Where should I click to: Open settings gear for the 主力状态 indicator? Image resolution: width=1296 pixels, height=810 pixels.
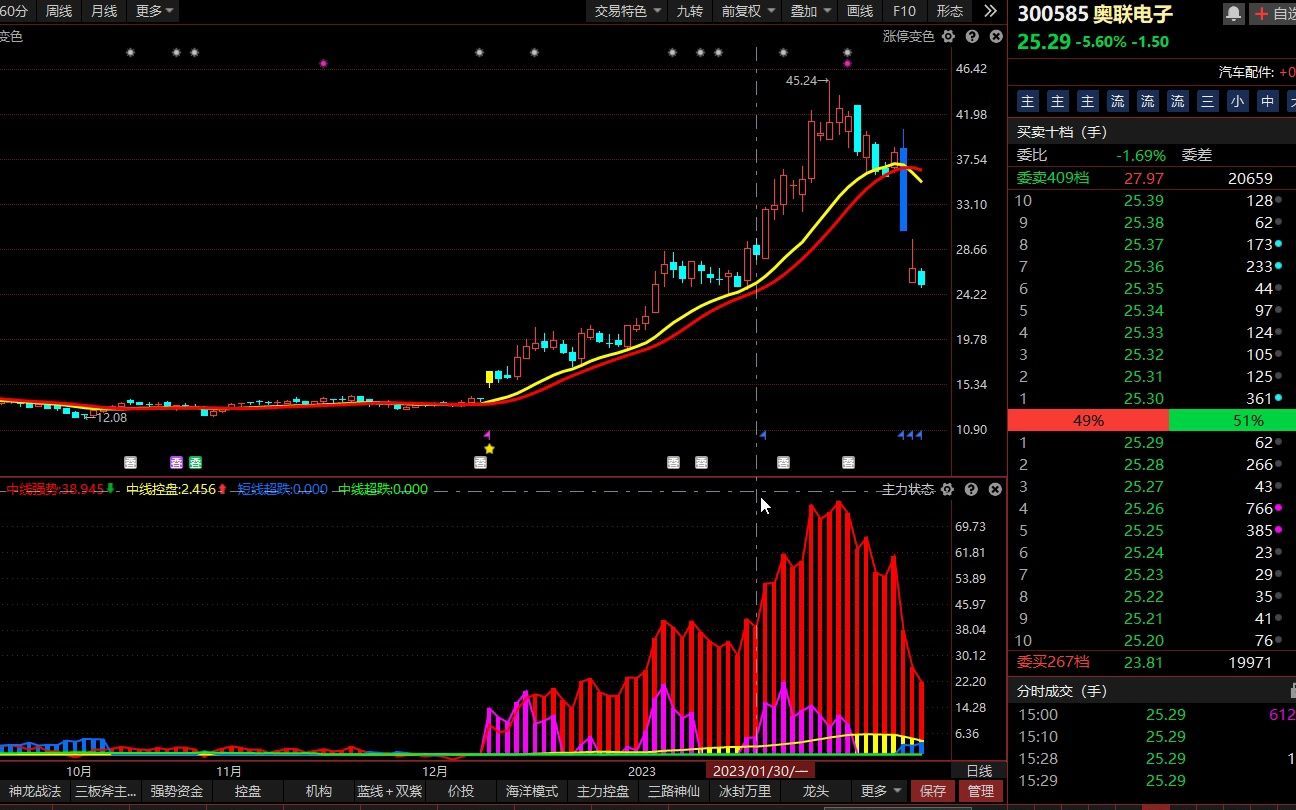click(x=948, y=490)
